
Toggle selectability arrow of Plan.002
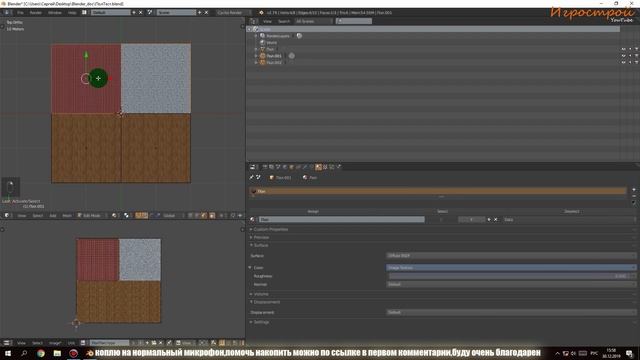pyautogui.click(x=630, y=62)
